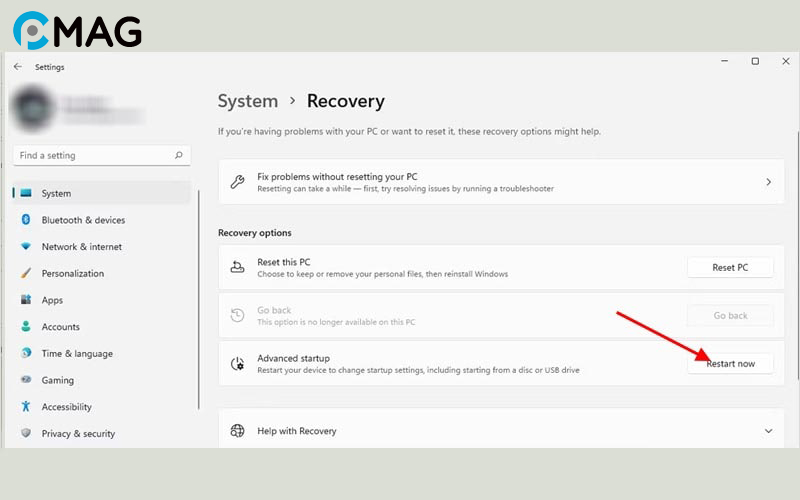Image resolution: width=800 pixels, height=500 pixels.
Task: Click the Apps sidebar icon
Action: 26,300
